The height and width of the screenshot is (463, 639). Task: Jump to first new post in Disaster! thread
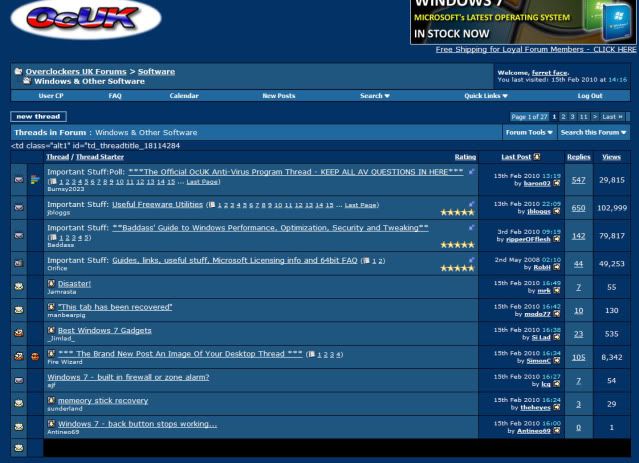[51, 283]
